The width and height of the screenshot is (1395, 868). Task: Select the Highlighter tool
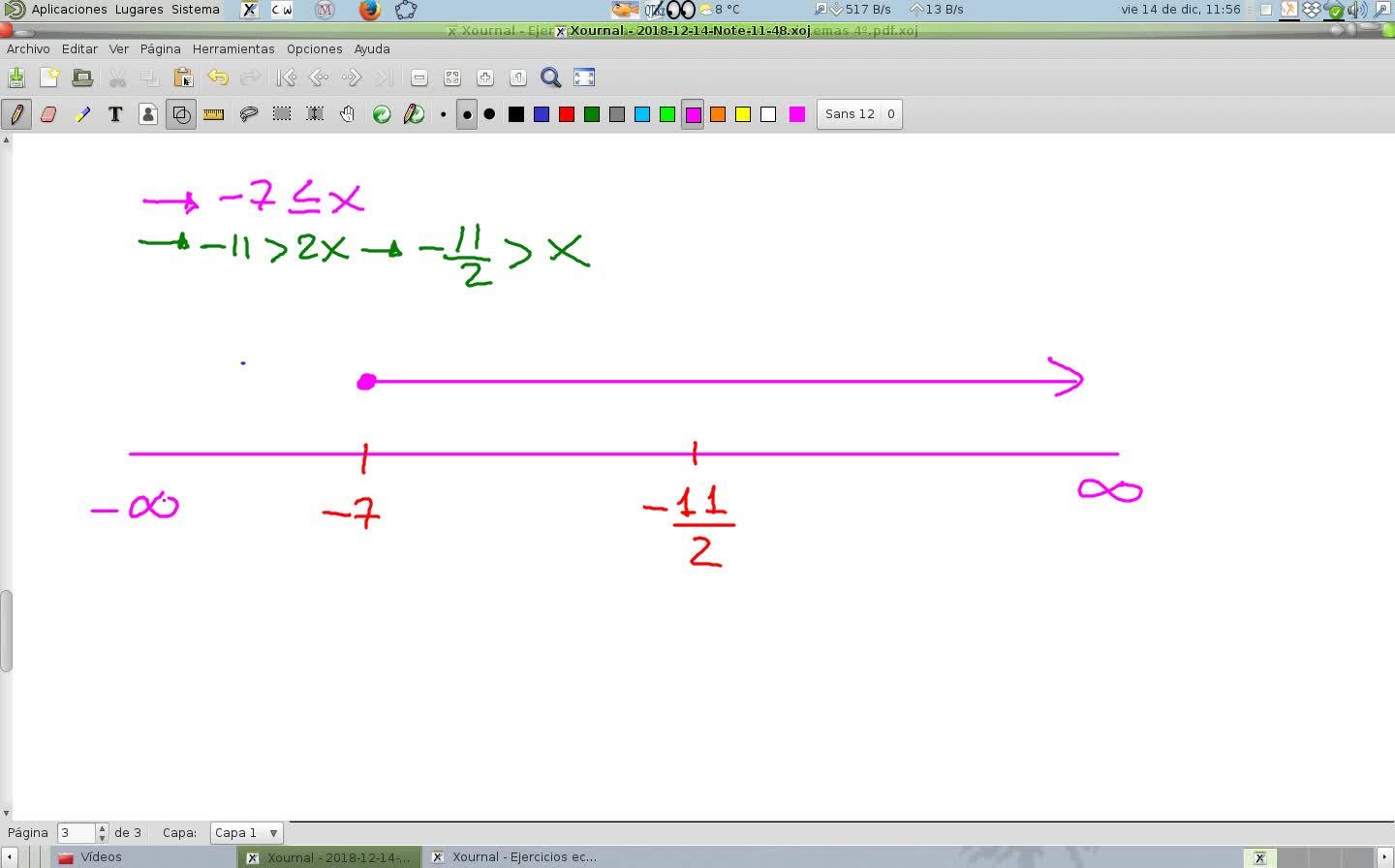pyautogui.click(x=82, y=114)
